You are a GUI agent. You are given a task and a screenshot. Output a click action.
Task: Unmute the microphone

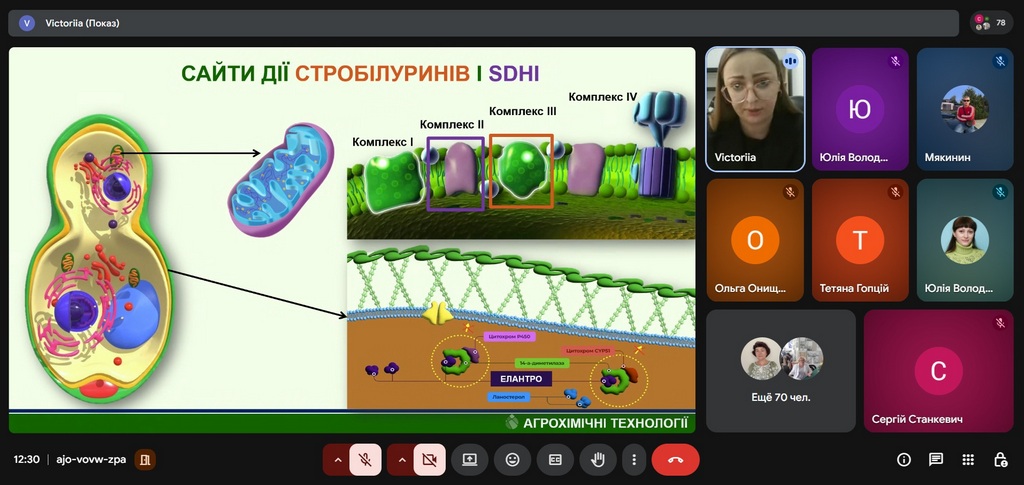point(366,460)
